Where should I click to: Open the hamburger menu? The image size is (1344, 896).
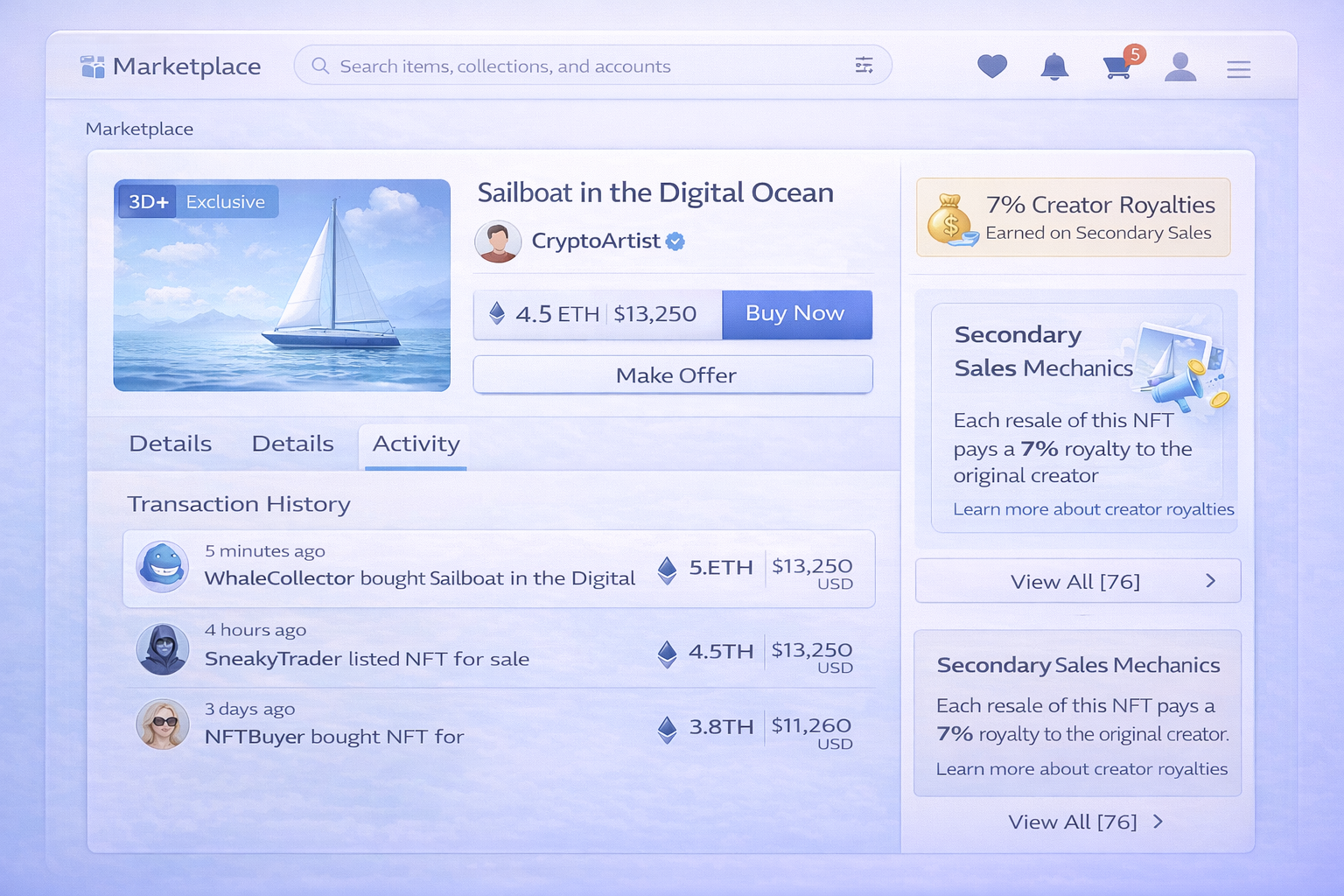[1238, 69]
